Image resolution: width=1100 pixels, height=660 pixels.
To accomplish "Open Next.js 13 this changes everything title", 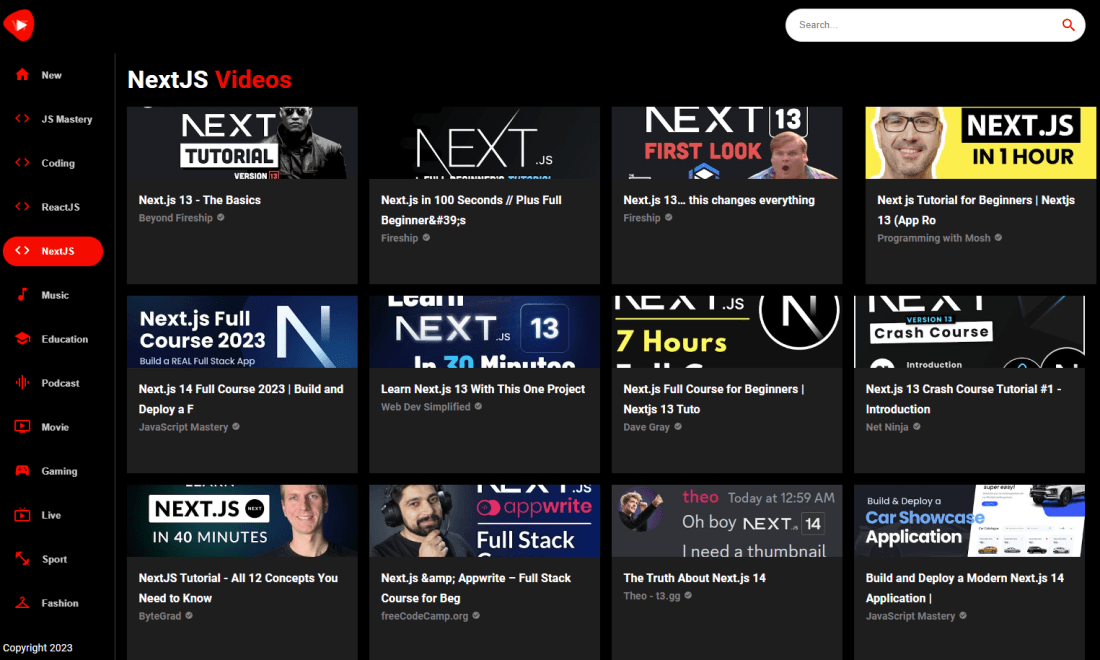I will 719,200.
